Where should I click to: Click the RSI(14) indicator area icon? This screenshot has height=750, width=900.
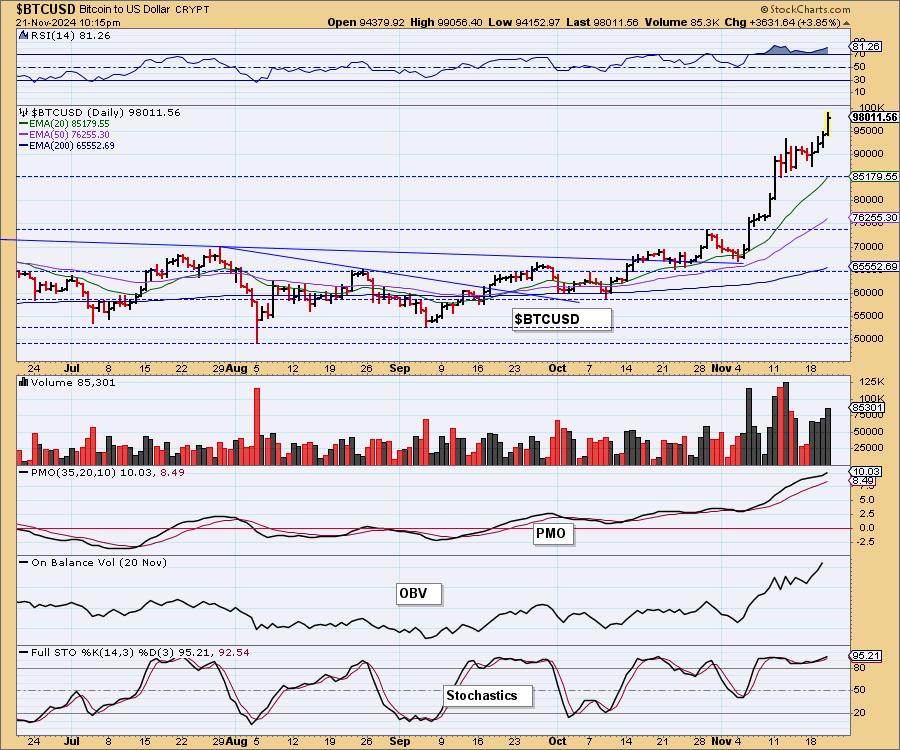click(23, 35)
